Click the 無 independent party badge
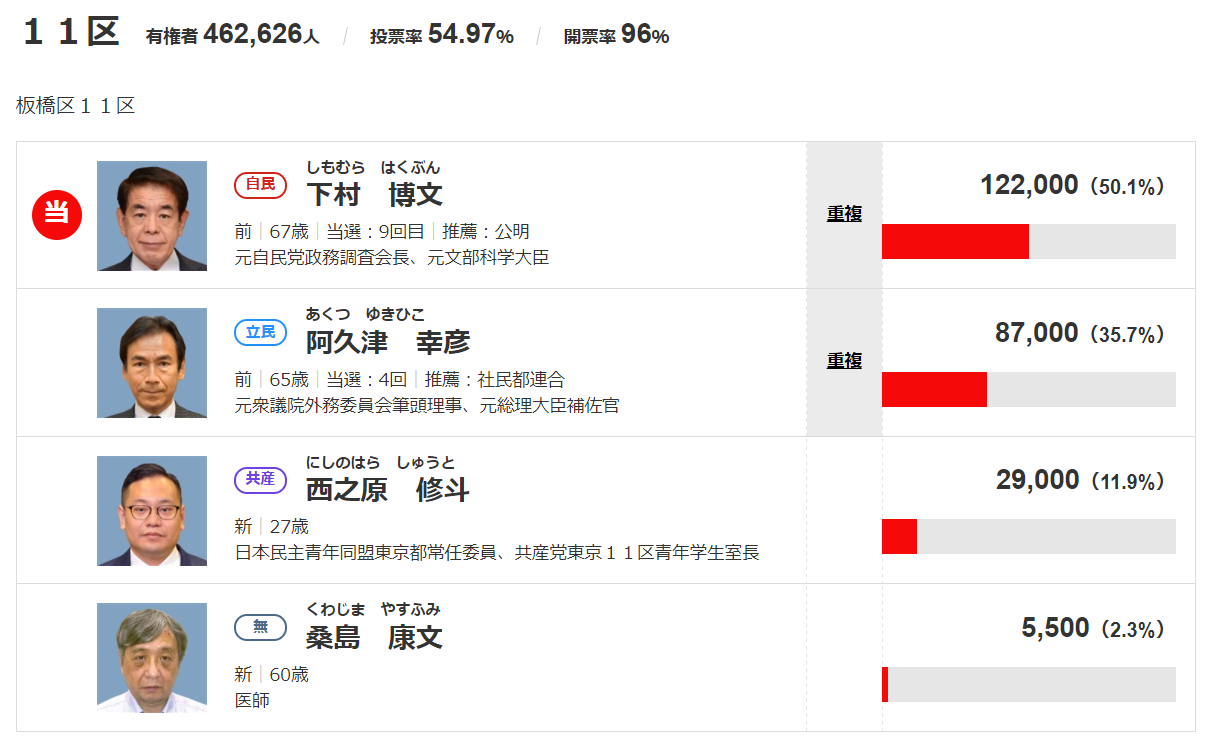Image resolution: width=1212 pixels, height=748 pixels. click(x=260, y=627)
